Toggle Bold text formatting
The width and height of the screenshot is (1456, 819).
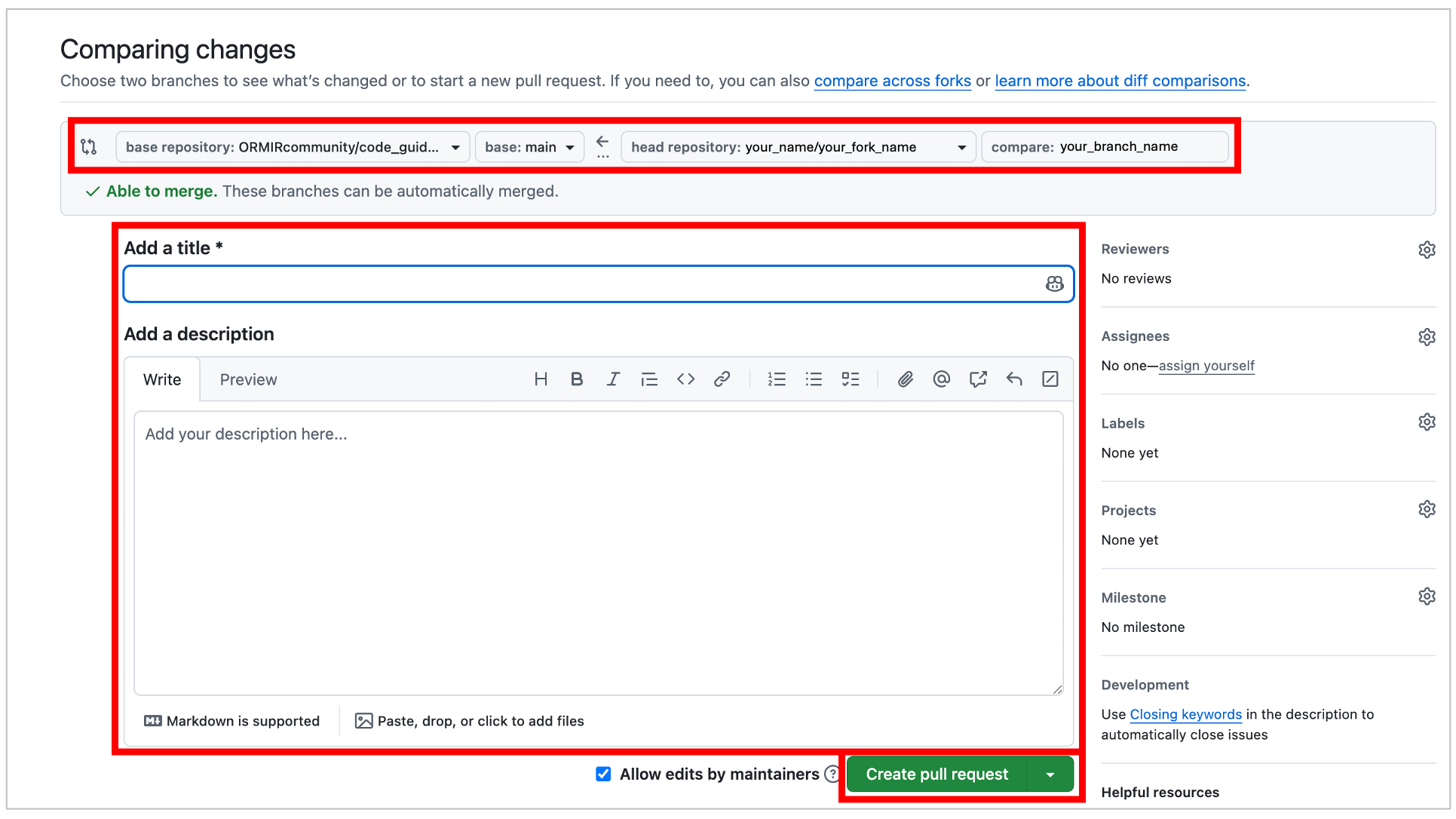click(577, 379)
